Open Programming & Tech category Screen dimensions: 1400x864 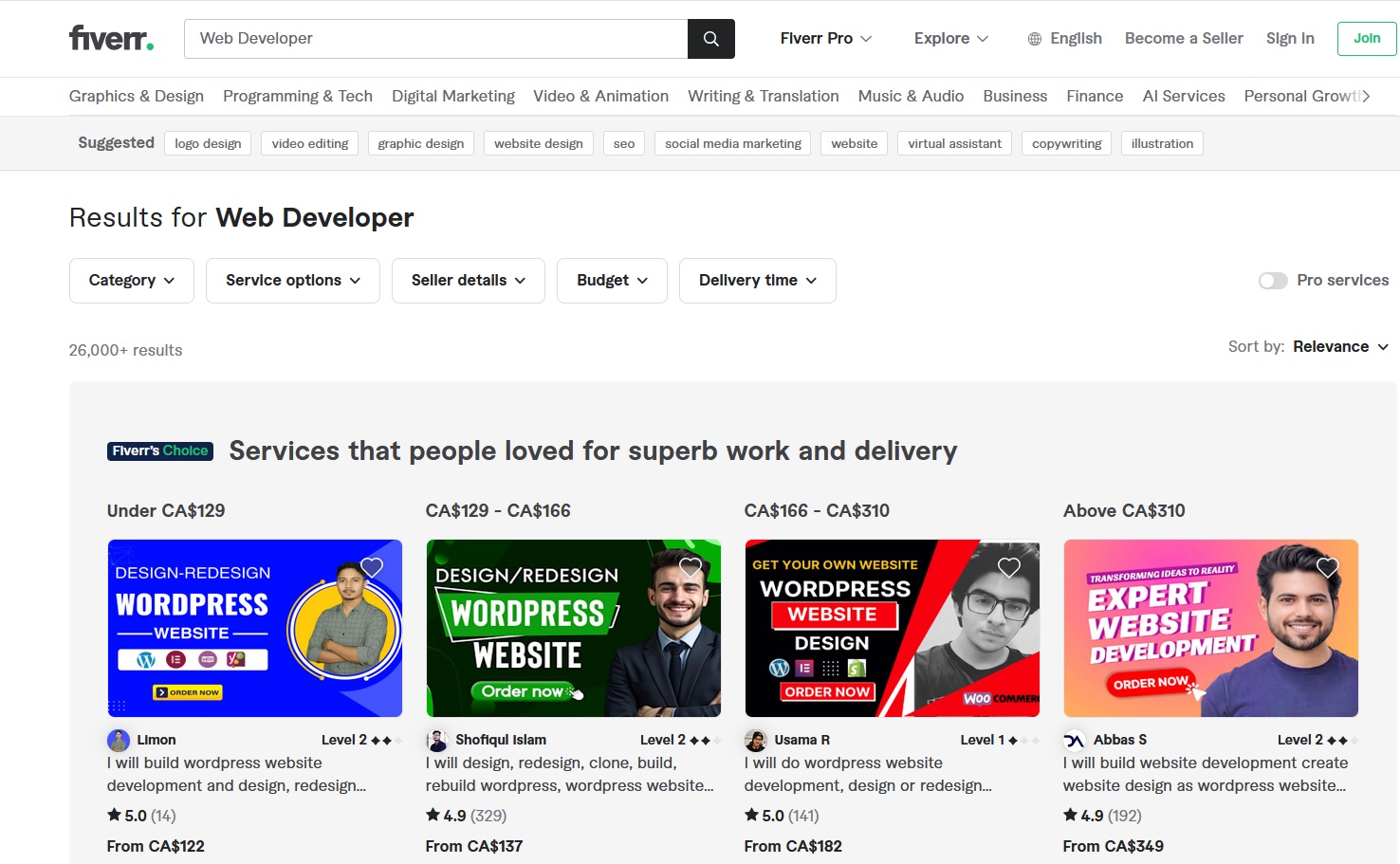[x=298, y=96]
